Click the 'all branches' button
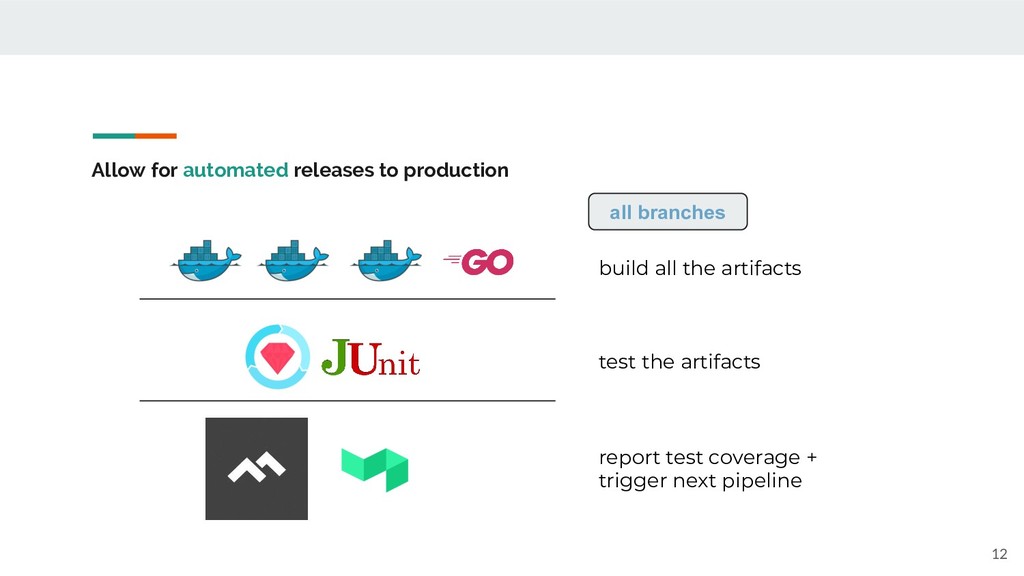 (x=667, y=212)
